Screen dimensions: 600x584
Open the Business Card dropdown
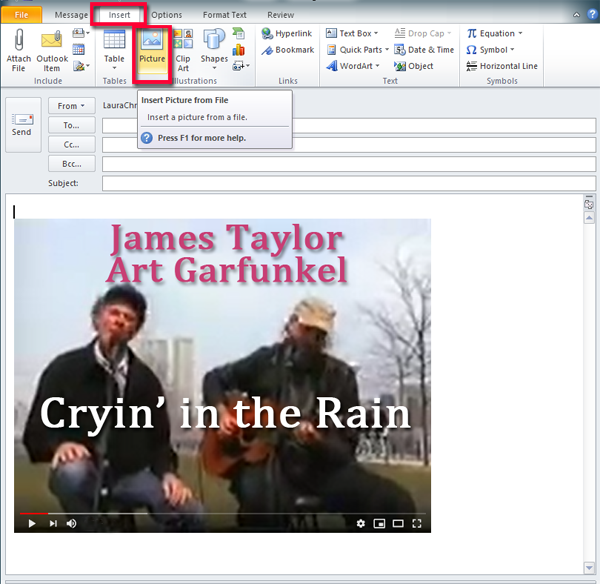pyautogui.click(x=81, y=33)
